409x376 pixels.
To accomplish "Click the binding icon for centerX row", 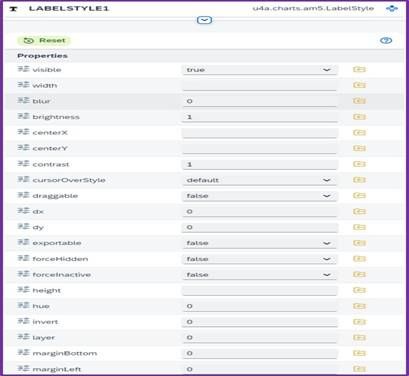I will 359,132.
